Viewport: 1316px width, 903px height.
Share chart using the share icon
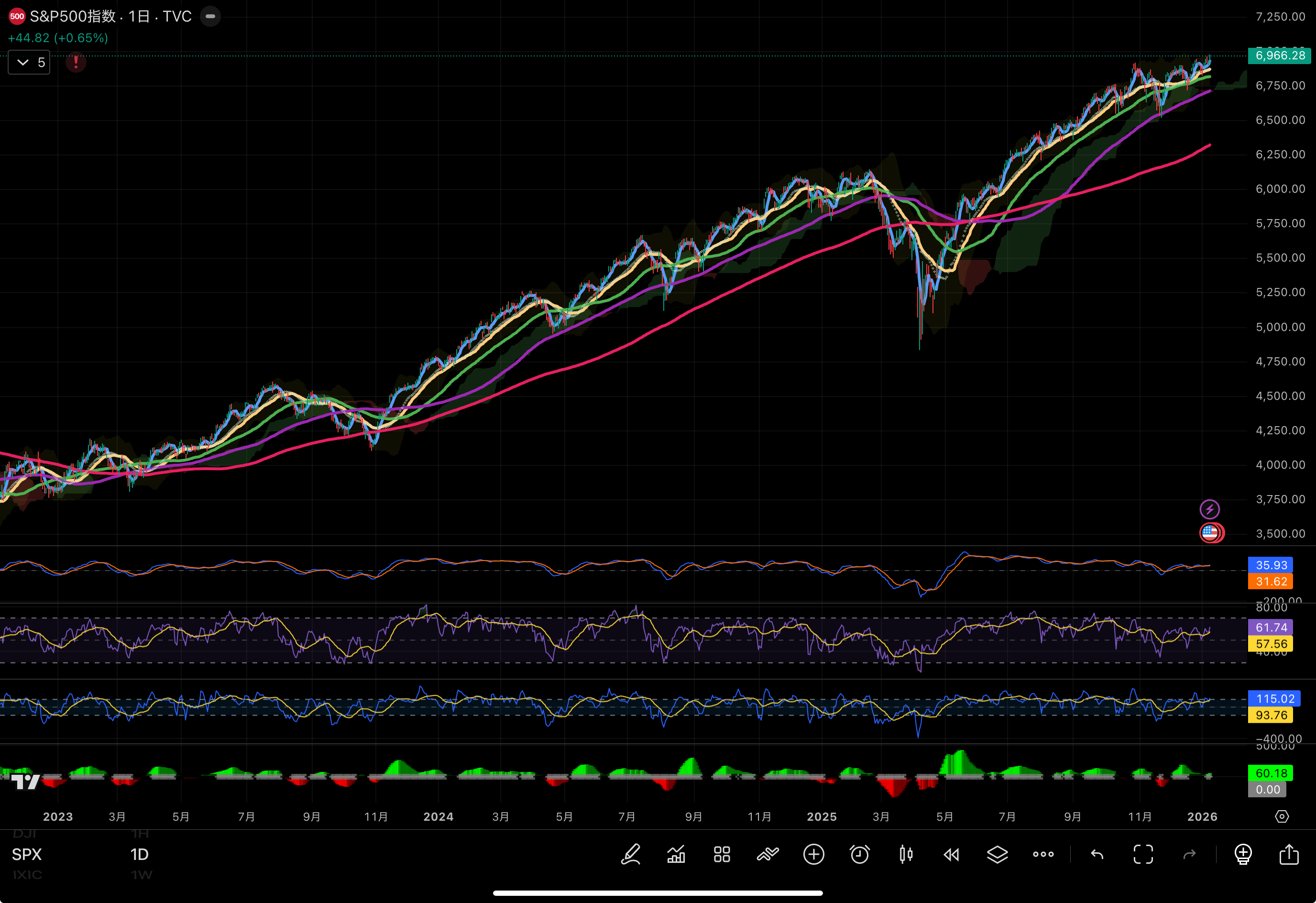1289,854
